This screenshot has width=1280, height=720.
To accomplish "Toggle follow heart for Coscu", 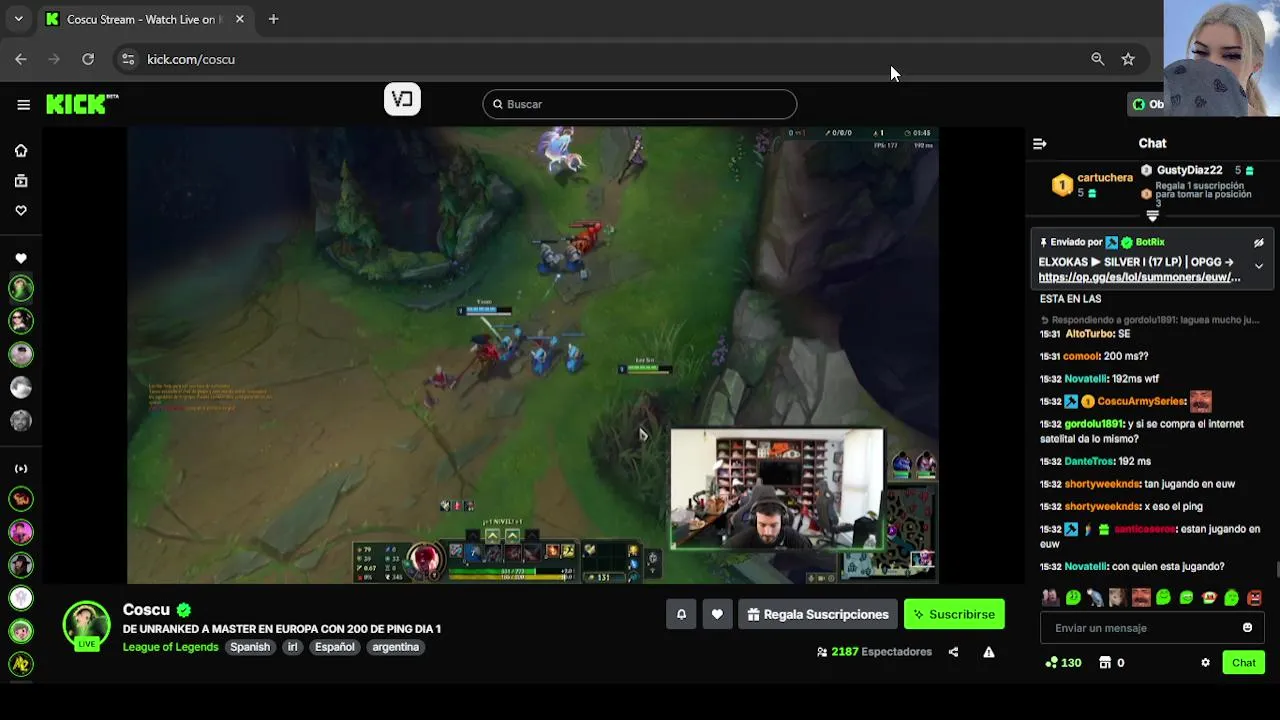I will pyautogui.click(x=717, y=614).
